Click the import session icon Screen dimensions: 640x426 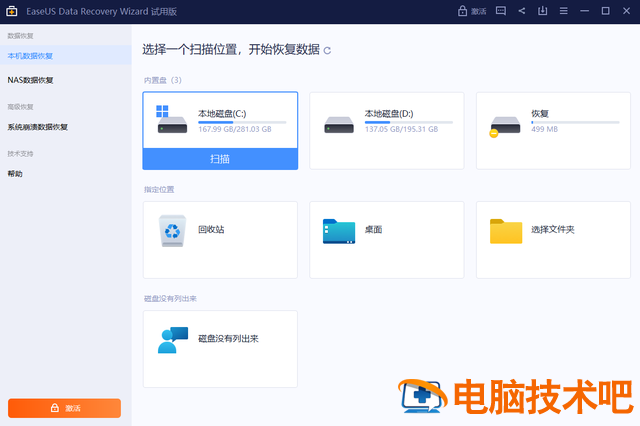point(542,11)
